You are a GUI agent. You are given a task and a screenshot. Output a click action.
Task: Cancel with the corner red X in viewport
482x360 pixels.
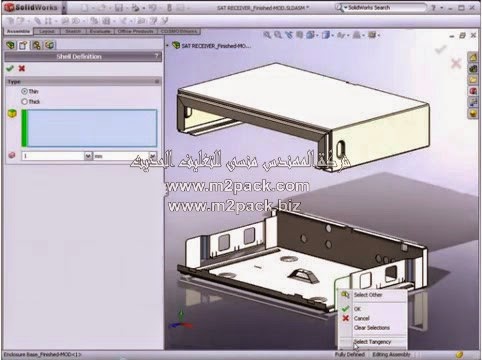tap(456, 63)
